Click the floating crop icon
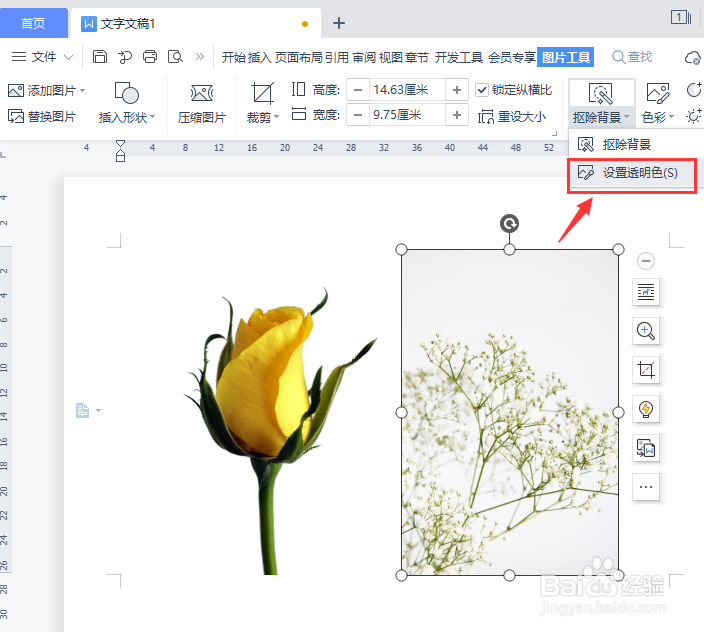The image size is (704, 632). [x=646, y=370]
